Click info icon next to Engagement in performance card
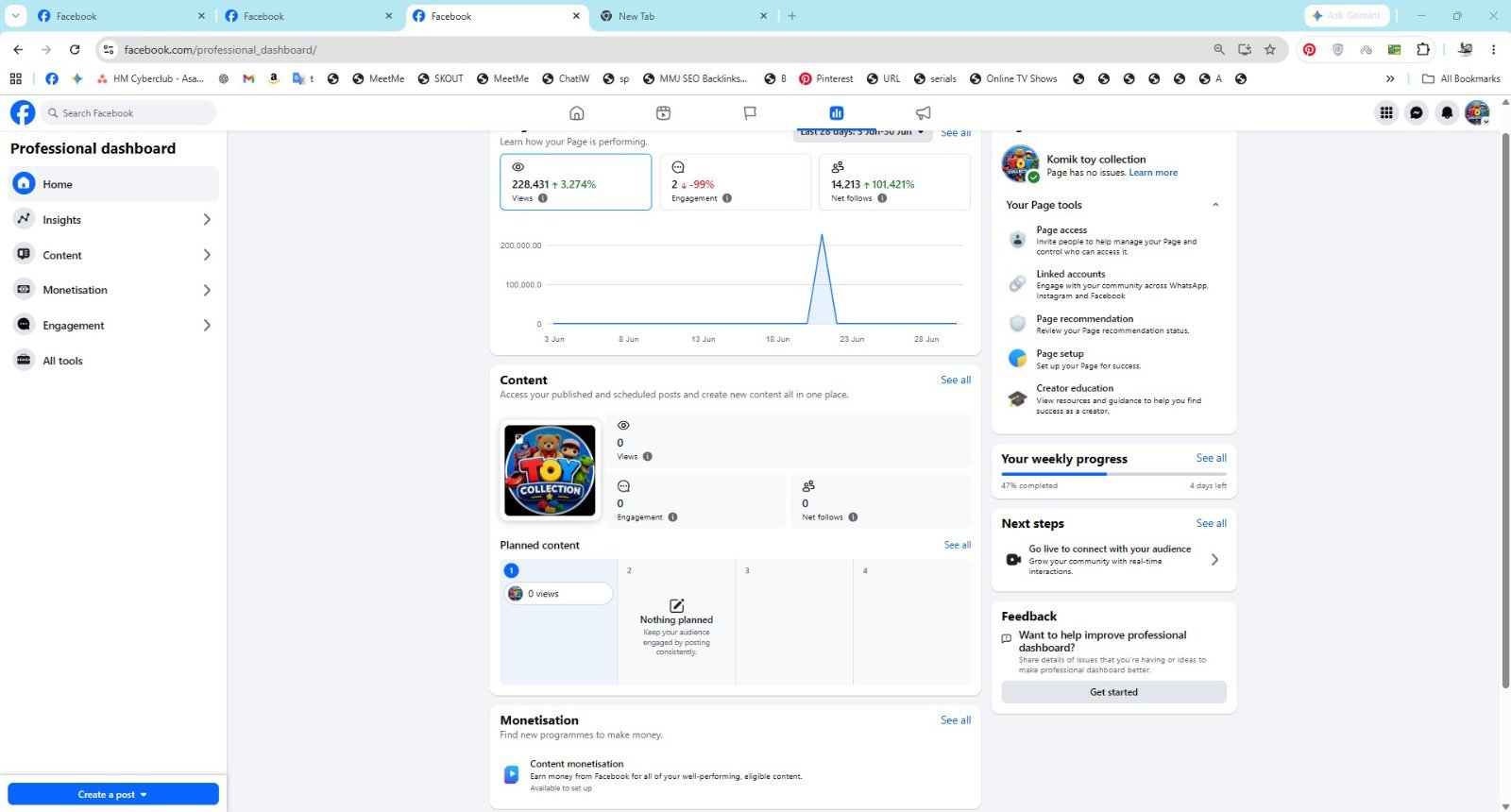Image resolution: width=1511 pixels, height=812 pixels. click(x=727, y=198)
